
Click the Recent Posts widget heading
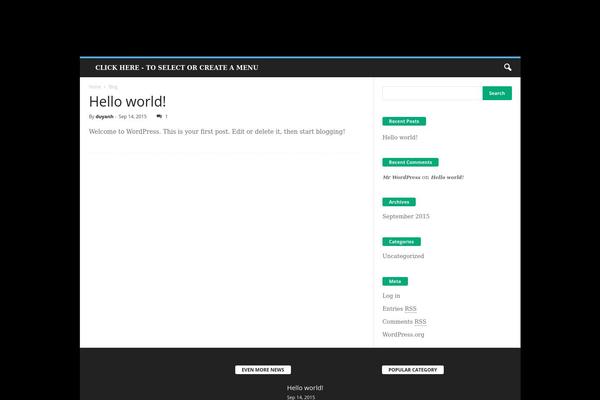404,121
